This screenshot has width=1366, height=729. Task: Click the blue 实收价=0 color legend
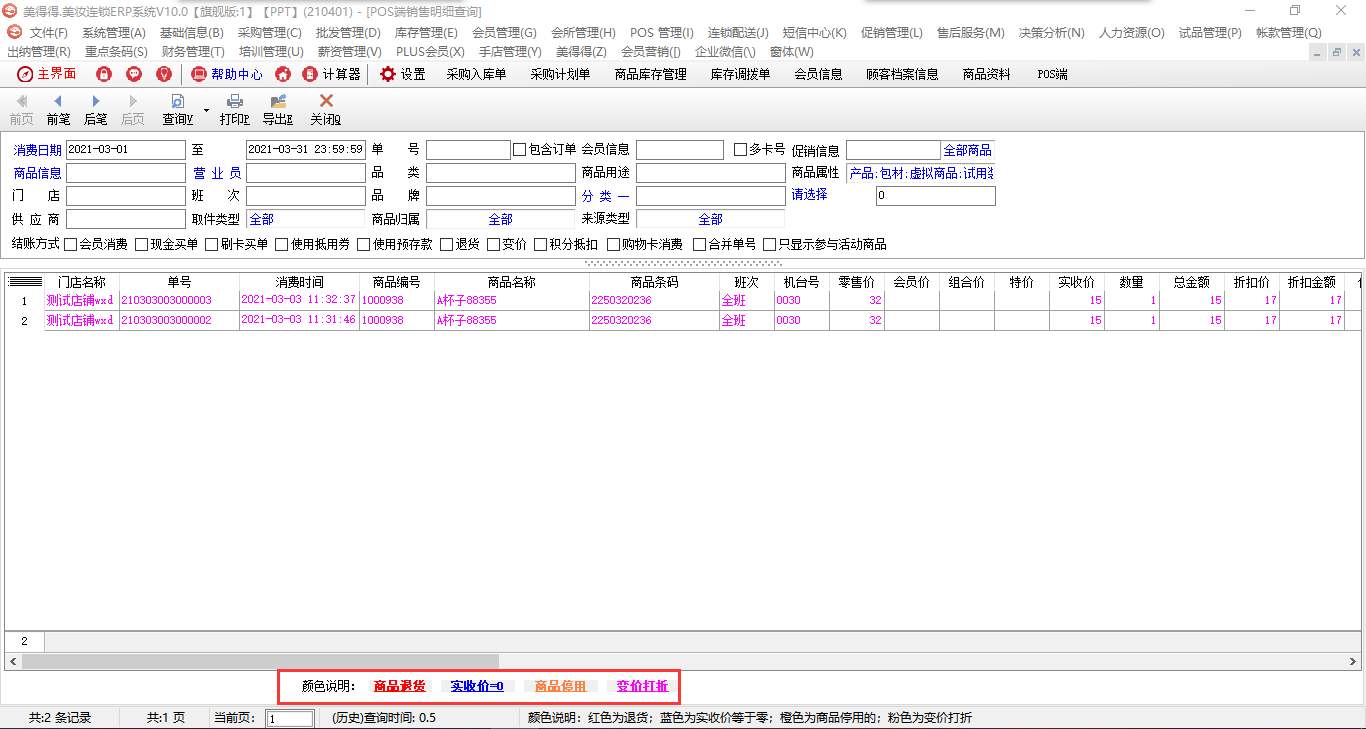[479, 686]
